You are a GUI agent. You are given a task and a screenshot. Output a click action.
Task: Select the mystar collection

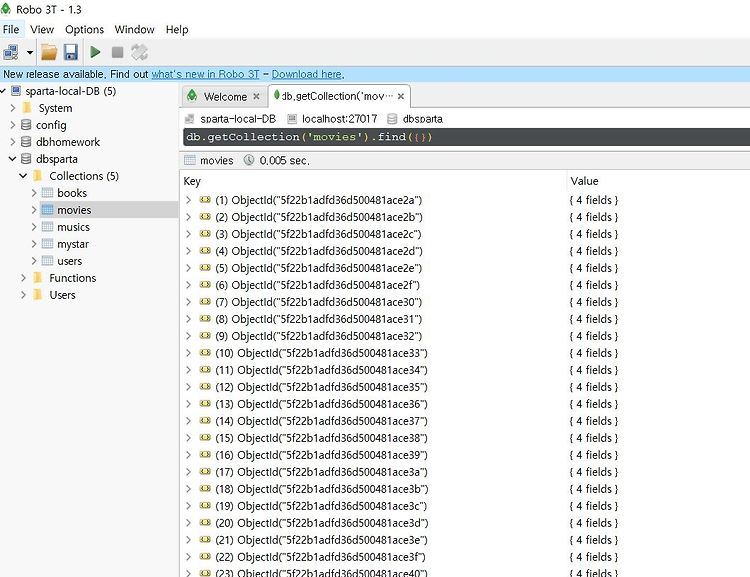[x=73, y=244]
